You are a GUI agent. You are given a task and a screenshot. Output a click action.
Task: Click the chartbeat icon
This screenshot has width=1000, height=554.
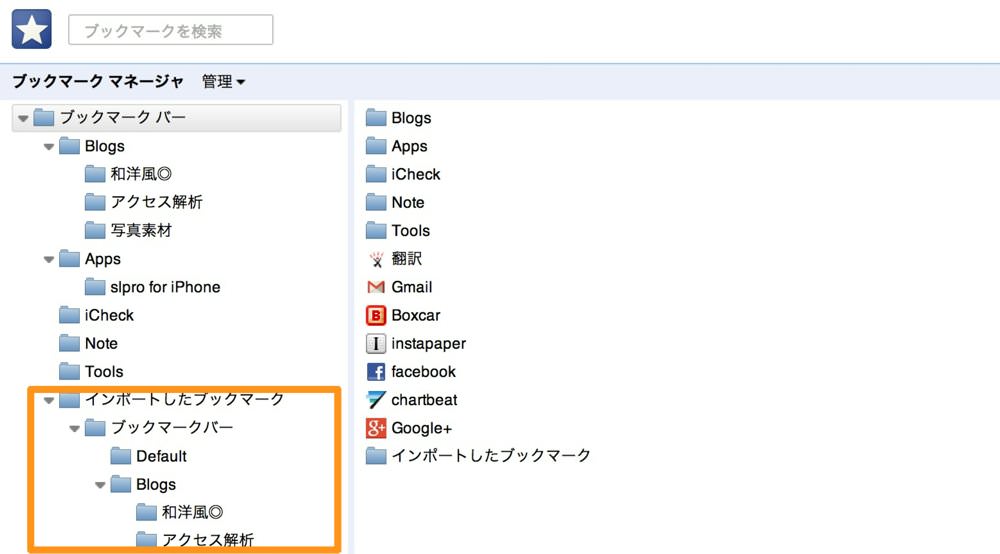tap(376, 400)
